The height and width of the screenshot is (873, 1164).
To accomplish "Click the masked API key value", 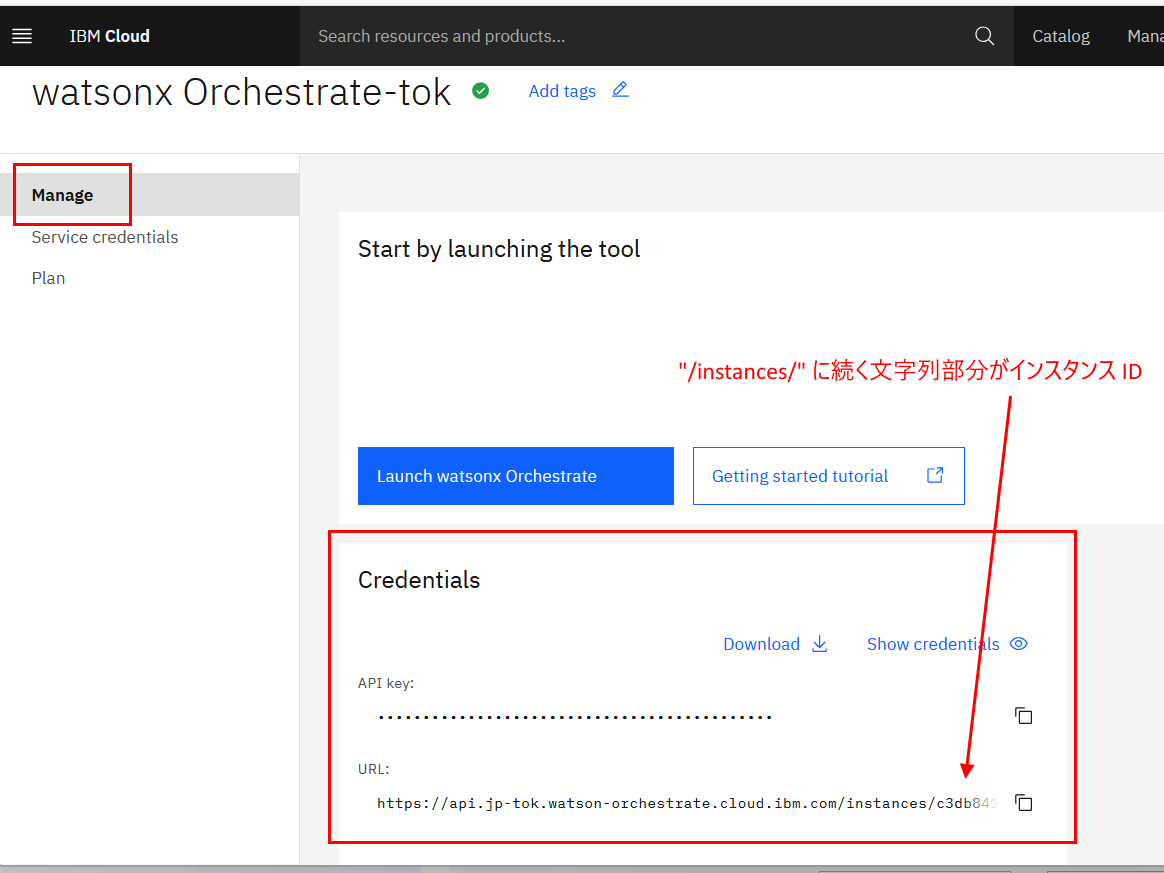I will (575, 717).
